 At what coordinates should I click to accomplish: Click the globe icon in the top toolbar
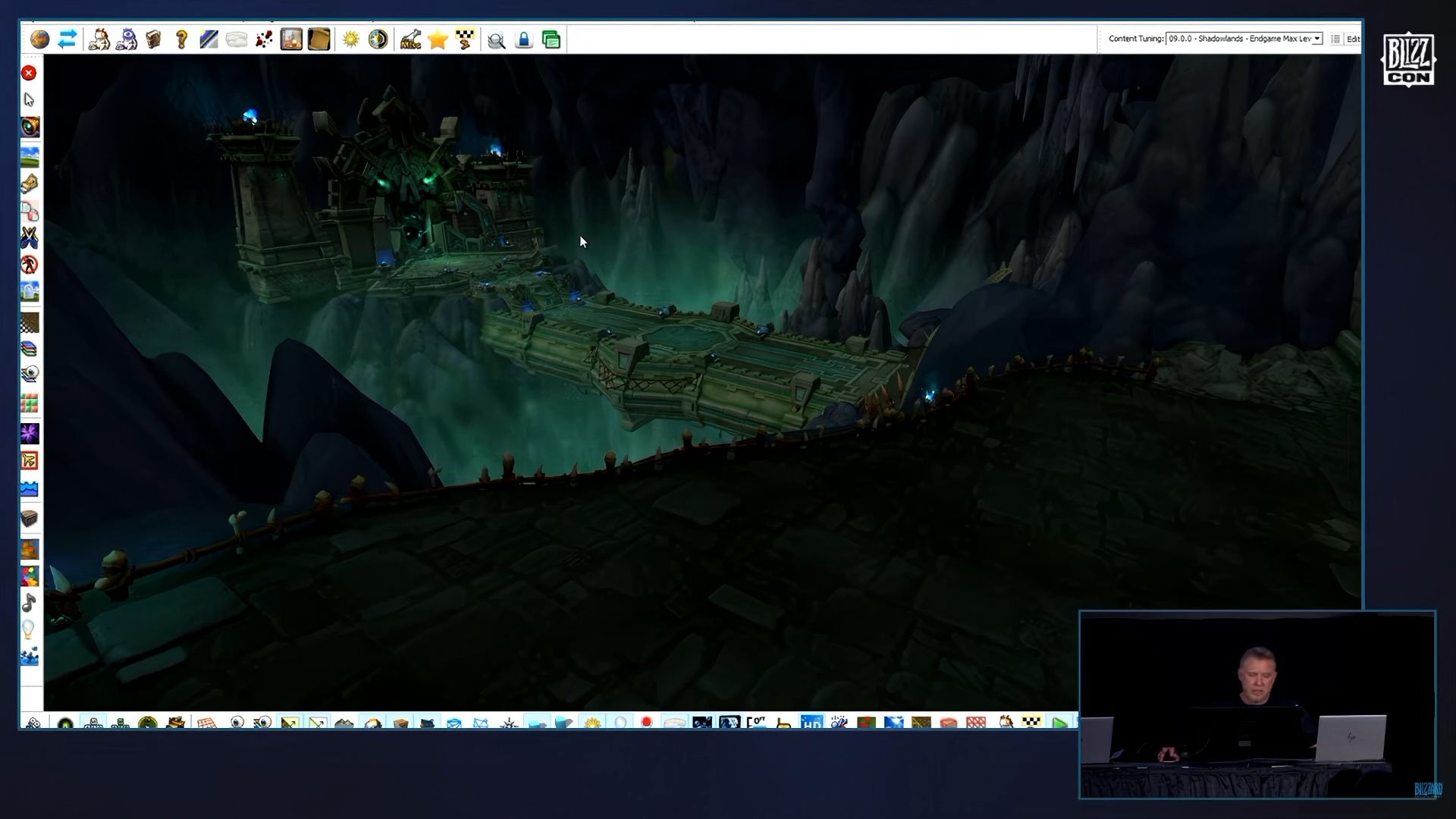(39, 39)
